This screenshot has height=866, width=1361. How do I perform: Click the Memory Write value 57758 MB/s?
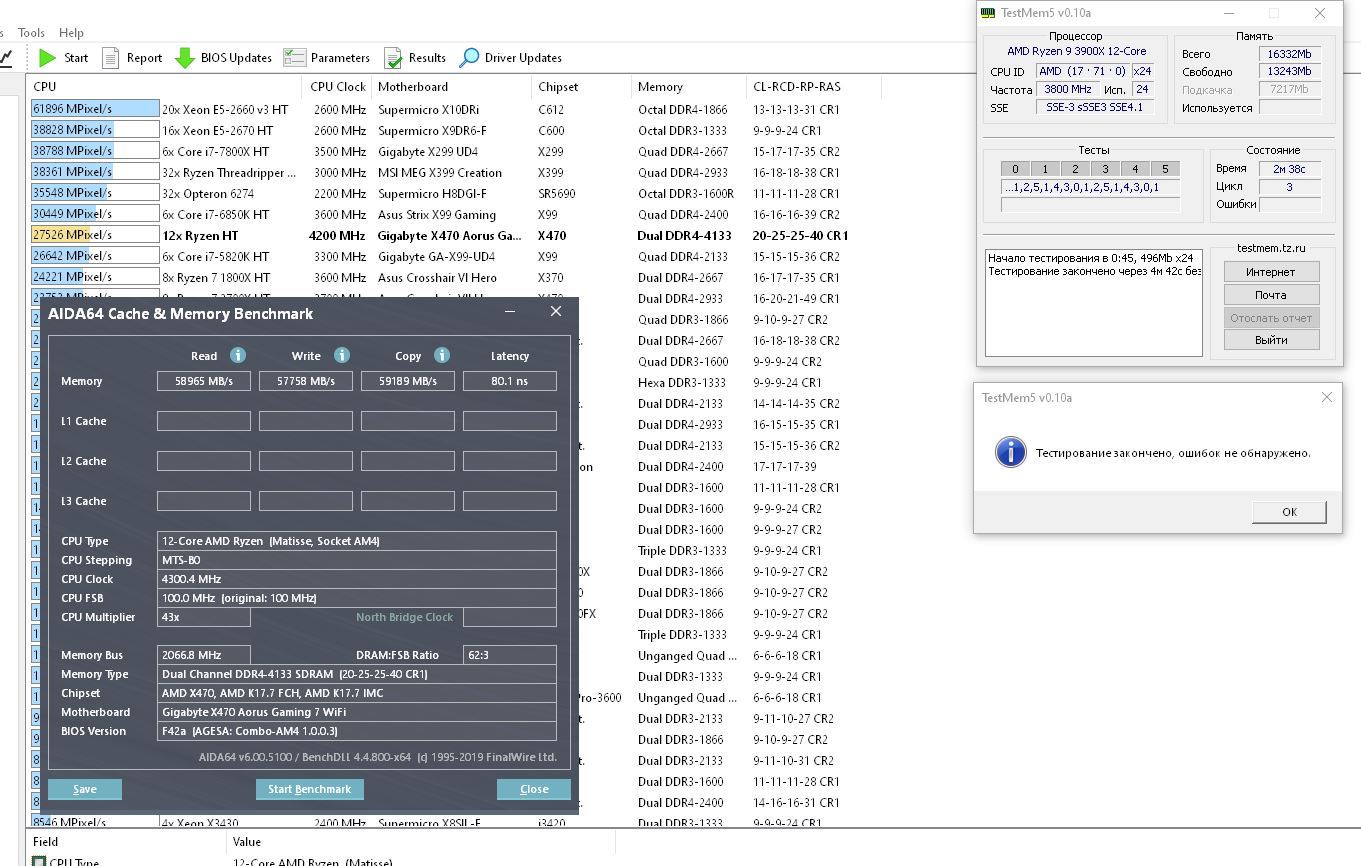tap(306, 381)
